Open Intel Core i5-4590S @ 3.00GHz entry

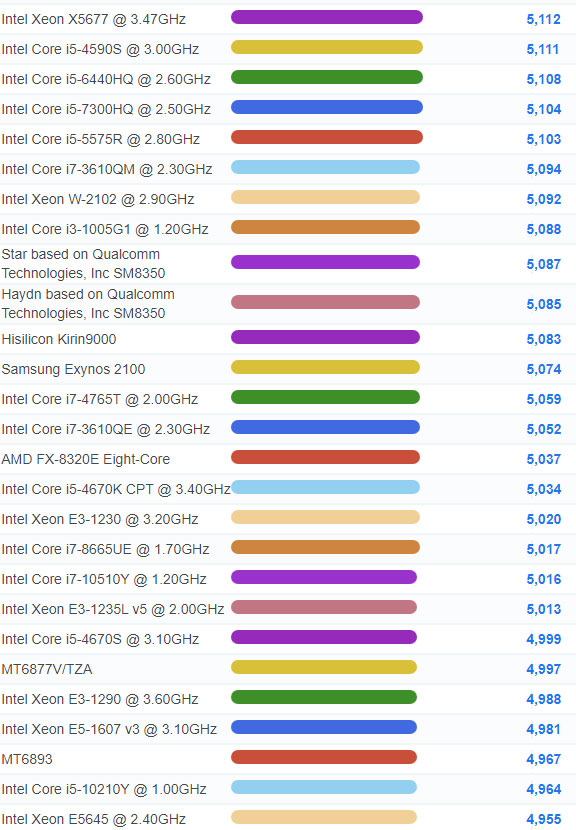[x=100, y=49]
